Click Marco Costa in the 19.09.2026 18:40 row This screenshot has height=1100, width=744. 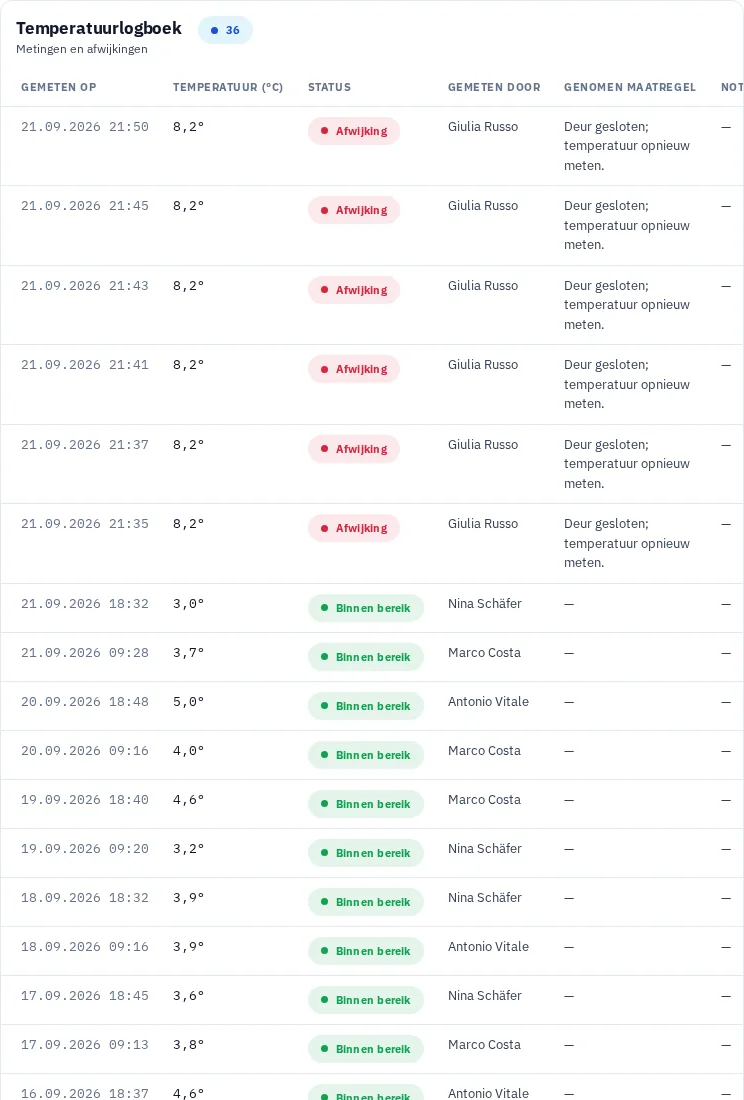tap(485, 800)
